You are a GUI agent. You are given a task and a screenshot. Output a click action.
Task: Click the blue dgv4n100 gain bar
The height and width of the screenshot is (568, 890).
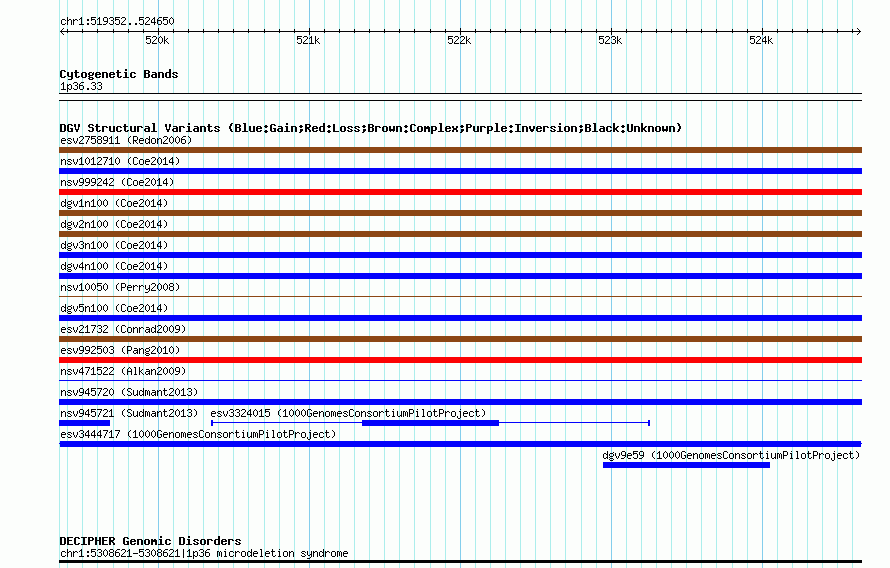click(460, 276)
